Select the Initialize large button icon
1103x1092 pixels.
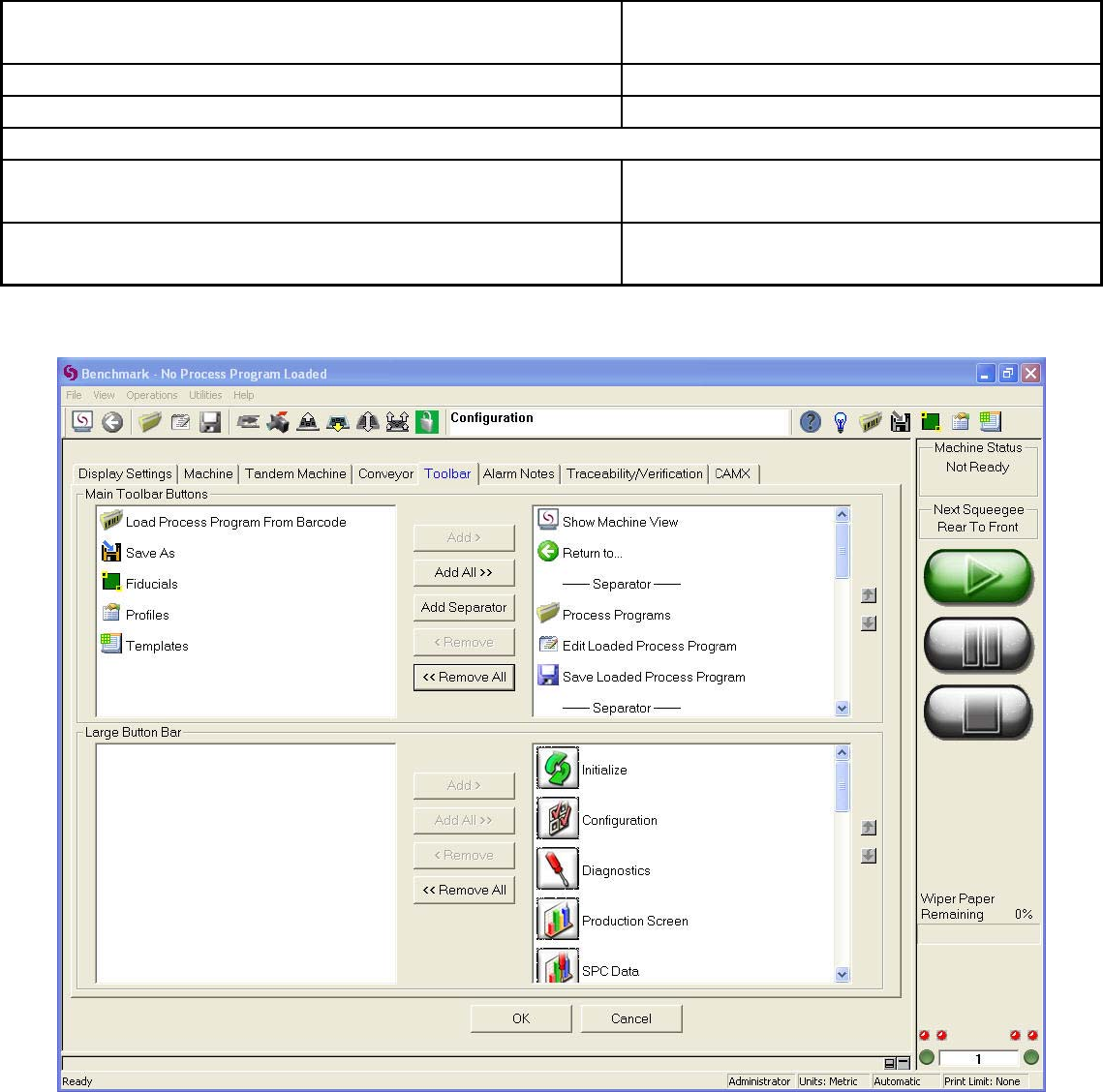tap(557, 769)
